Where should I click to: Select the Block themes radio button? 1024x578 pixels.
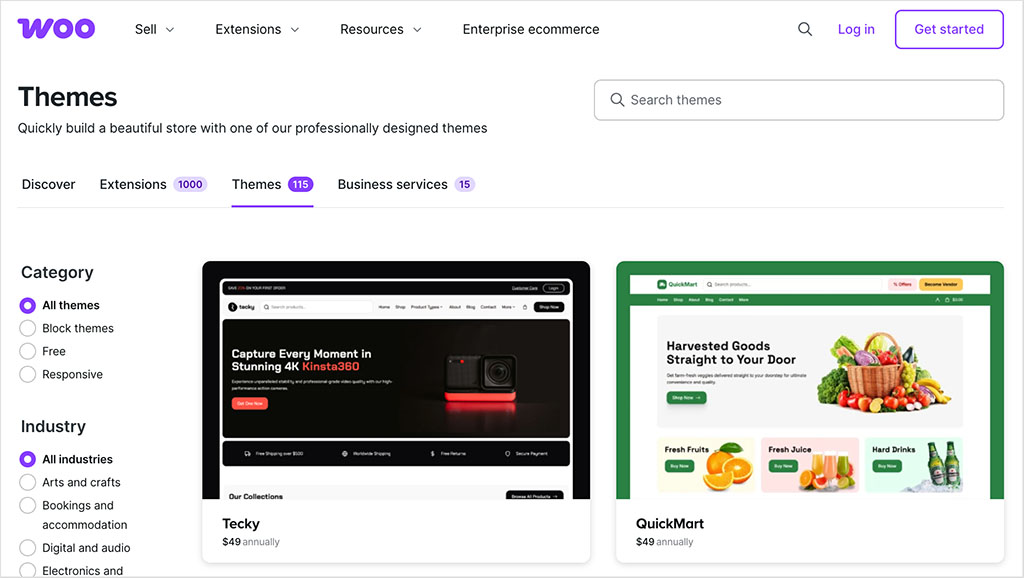(x=28, y=328)
